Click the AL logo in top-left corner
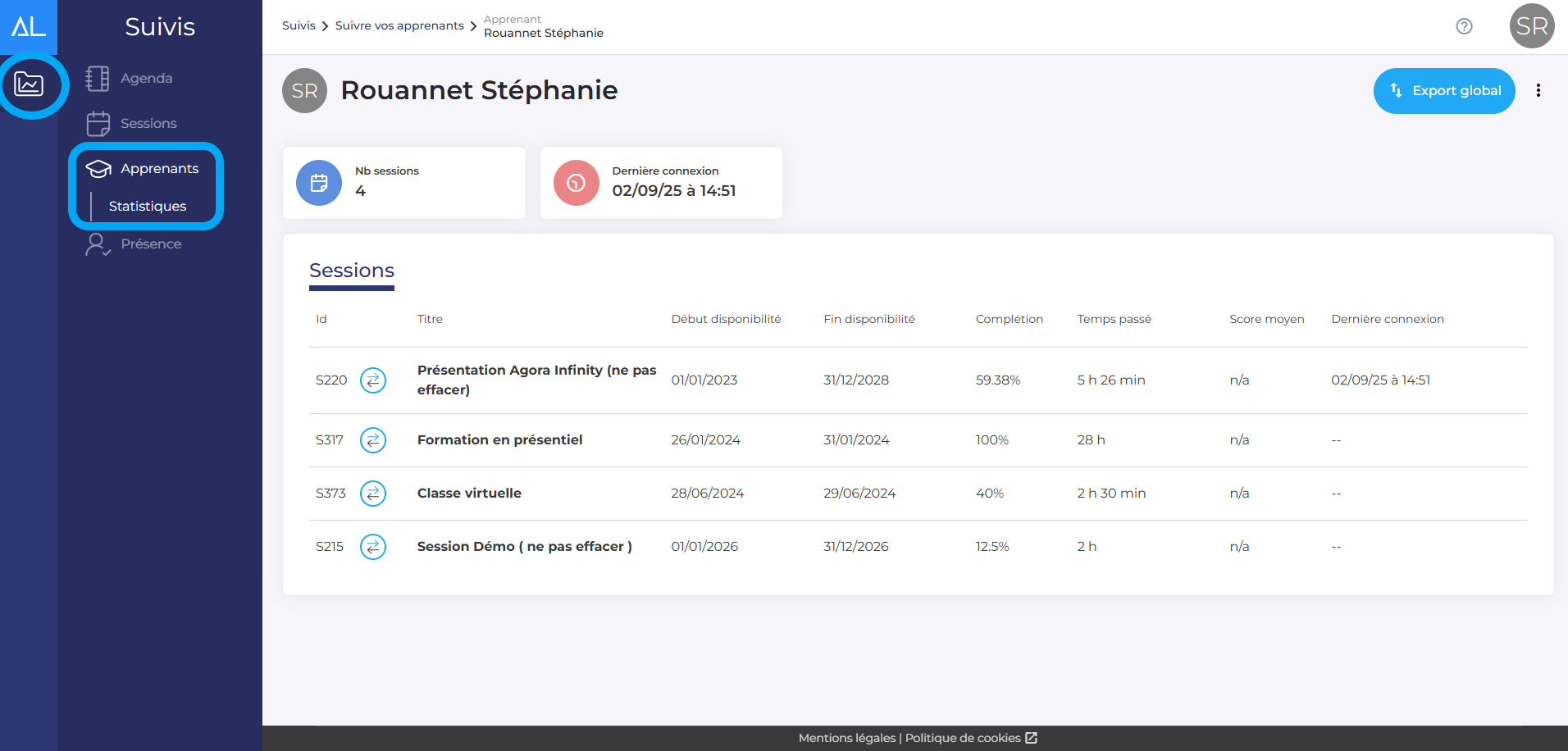This screenshot has height=751, width=1568. [29, 27]
